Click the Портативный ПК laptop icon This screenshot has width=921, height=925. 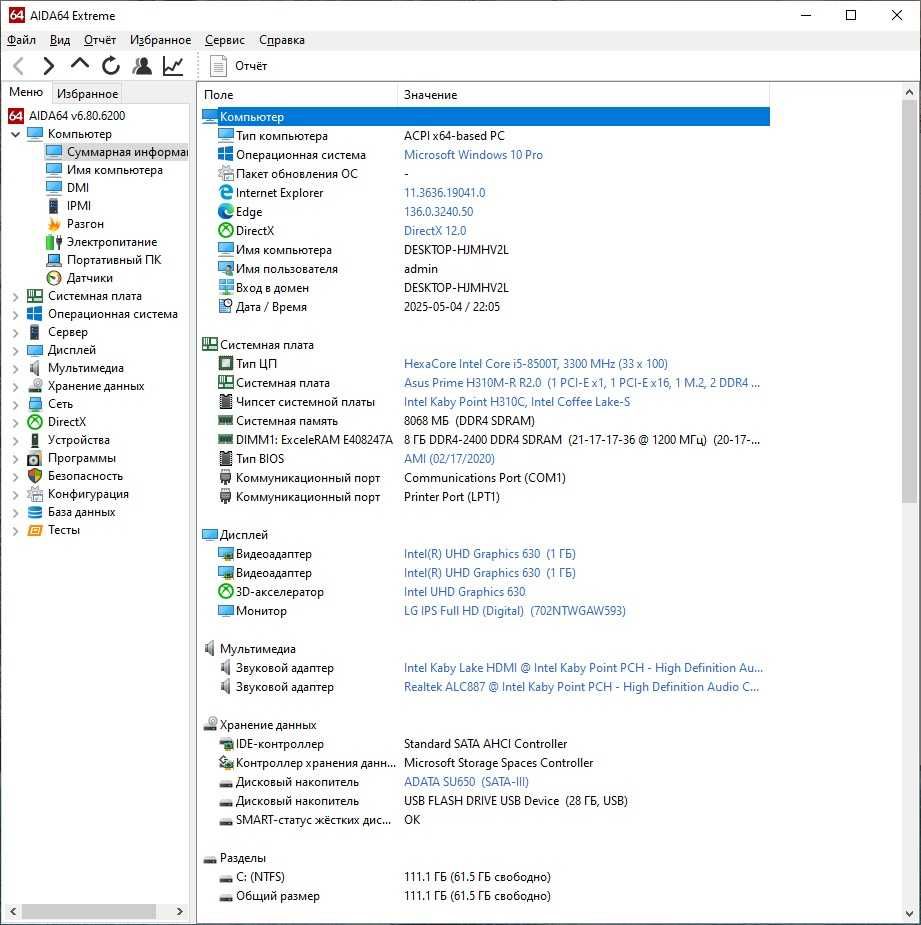point(54,260)
